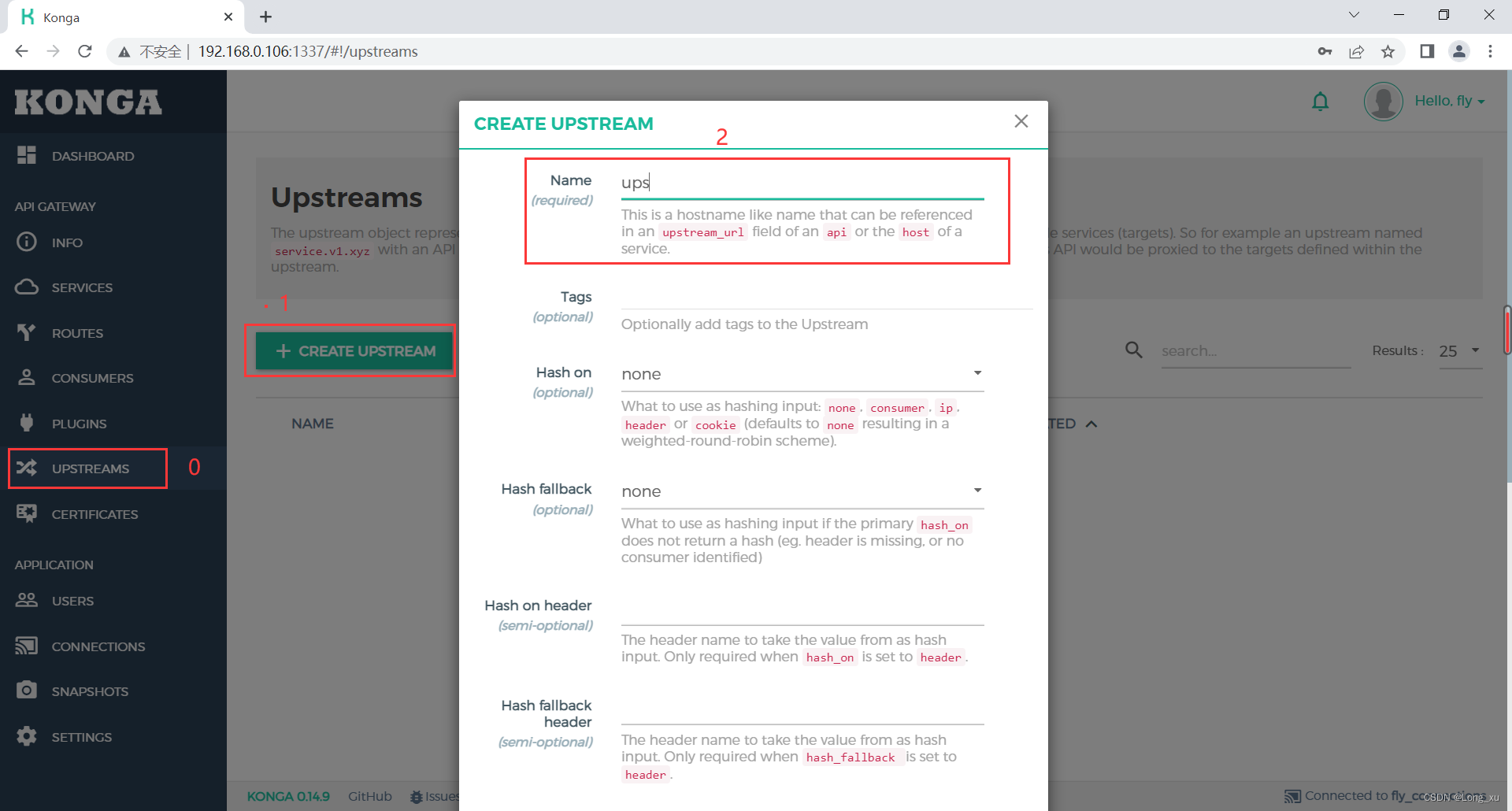This screenshot has height=811, width=1512.
Task: Click the Services cloud icon
Action: coord(27,287)
